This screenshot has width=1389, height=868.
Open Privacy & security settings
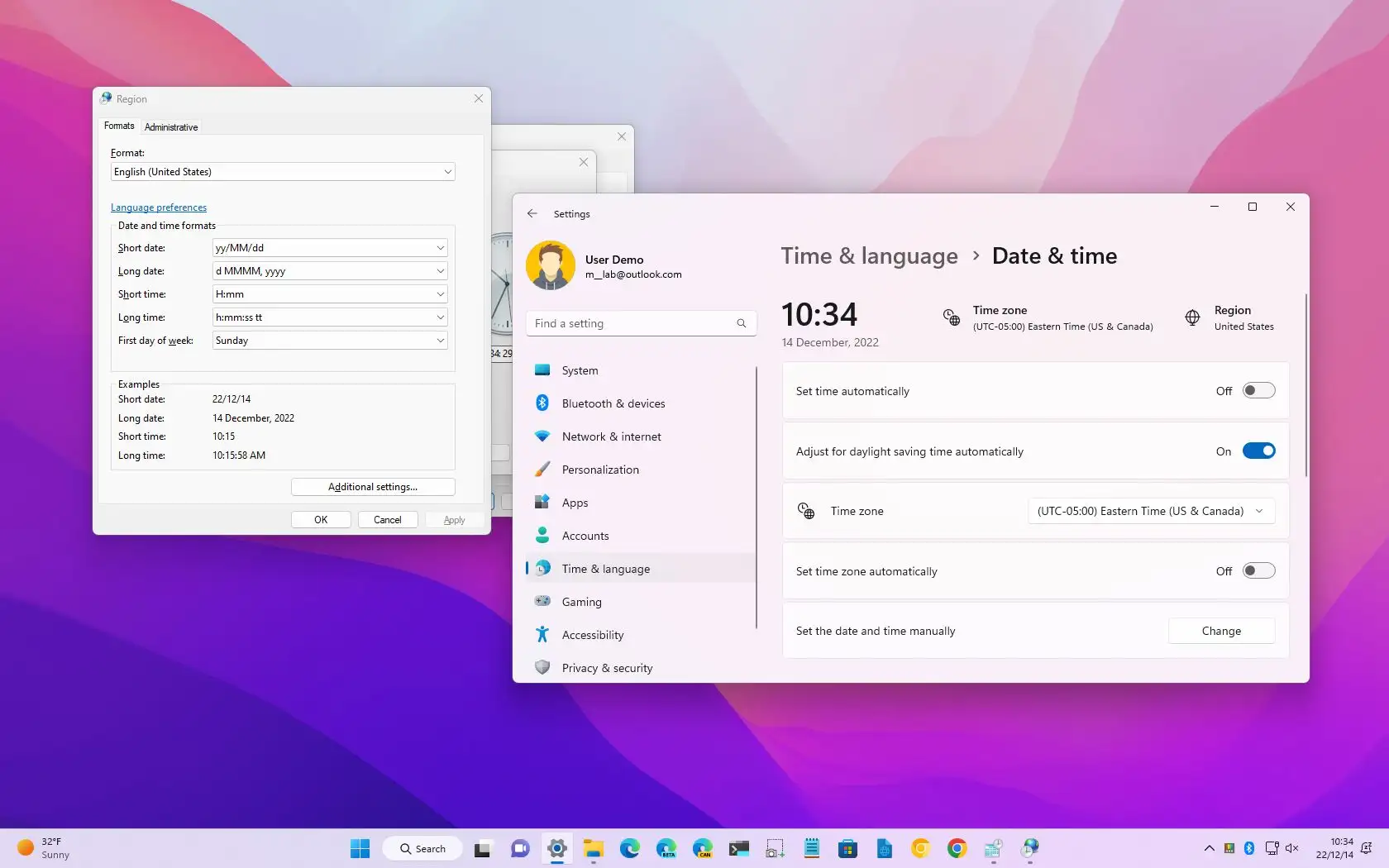pyautogui.click(x=607, y=667)
